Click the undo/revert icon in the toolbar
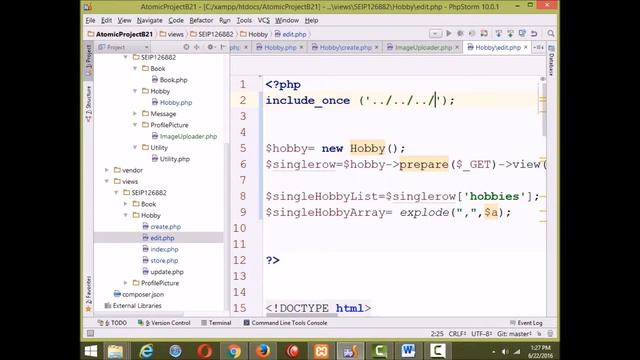The height and width of the screenshot is (360, 640). (534, 33)
